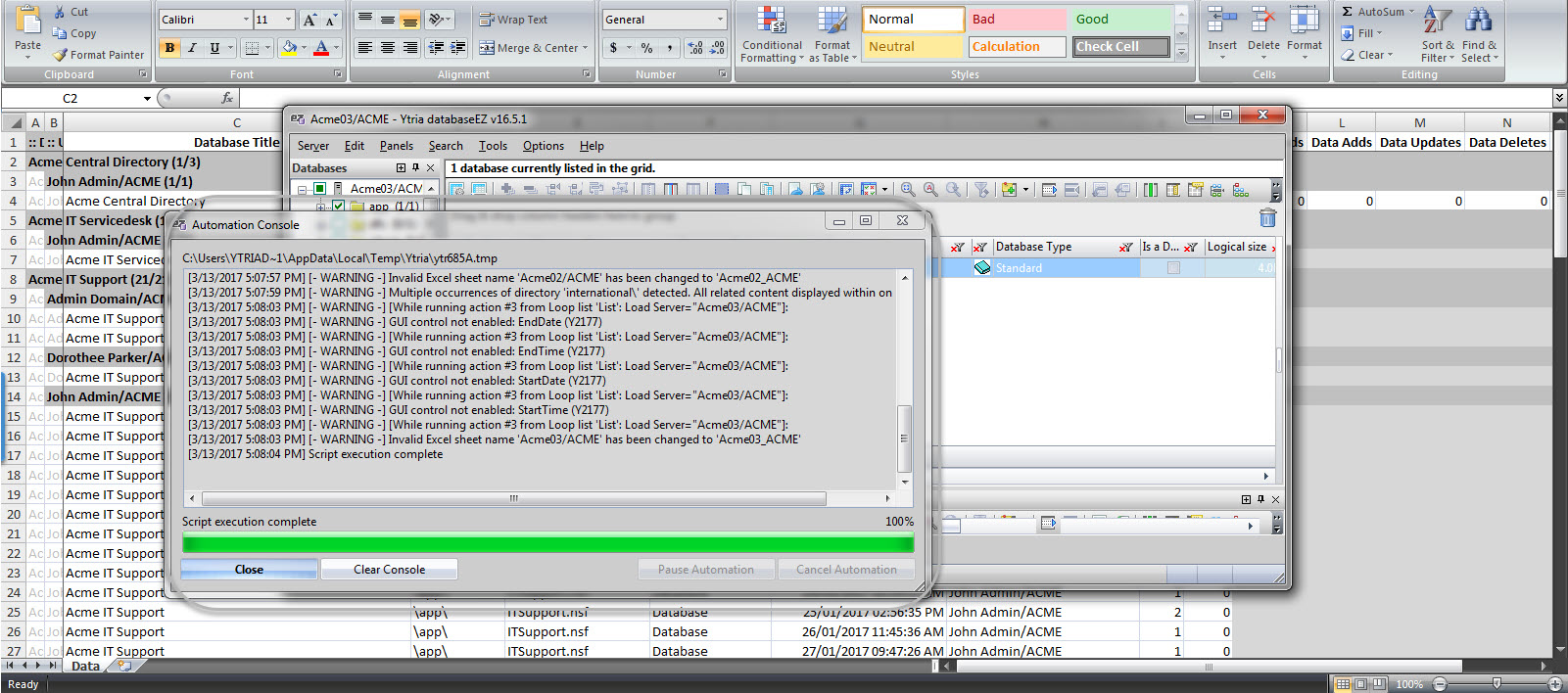Toggle bold formatting in Excel ribbon
Viewport: 1568px width, 693px height.
tap(170, 47)
